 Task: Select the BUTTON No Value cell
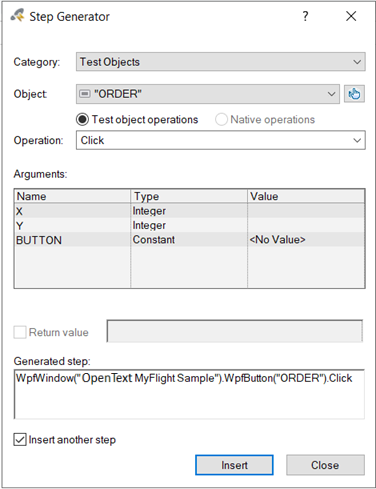(306, 240)
